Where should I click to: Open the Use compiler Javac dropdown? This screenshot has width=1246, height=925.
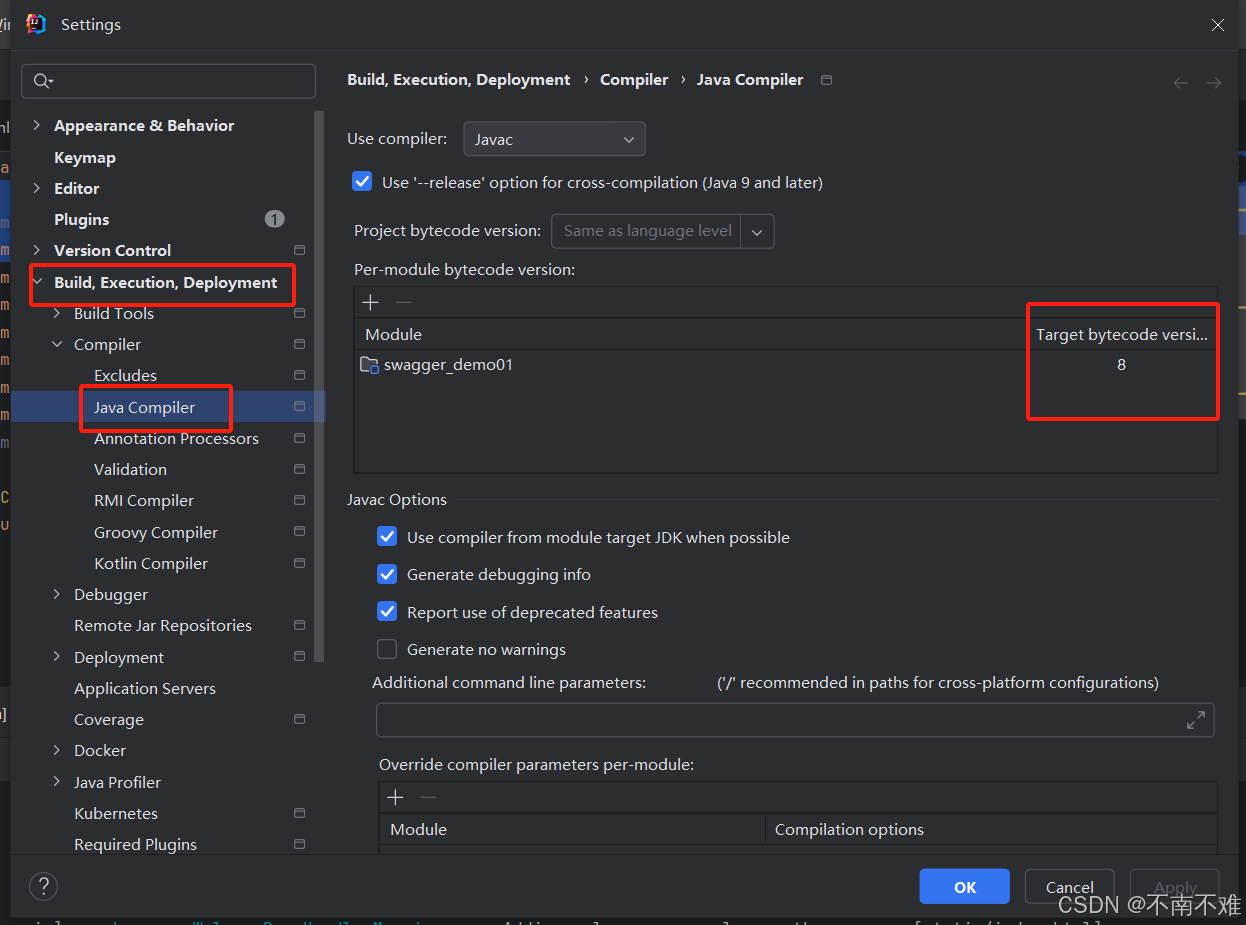[554, 139]
